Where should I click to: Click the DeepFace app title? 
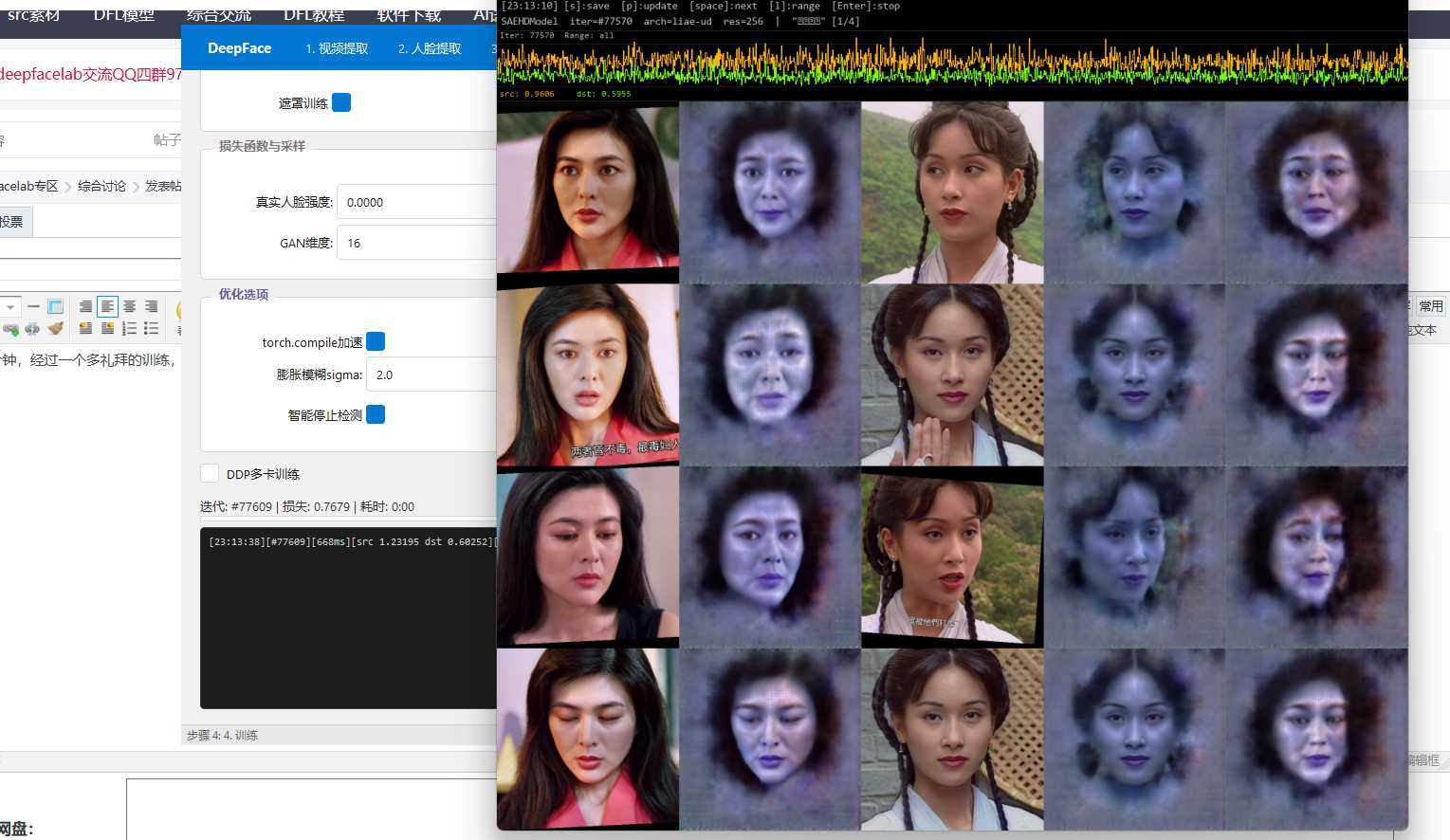239,48
